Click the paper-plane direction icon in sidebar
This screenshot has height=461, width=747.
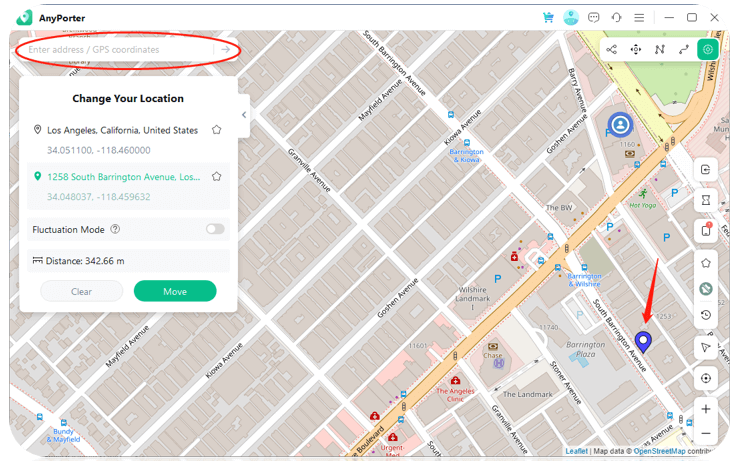pos(706,348)
